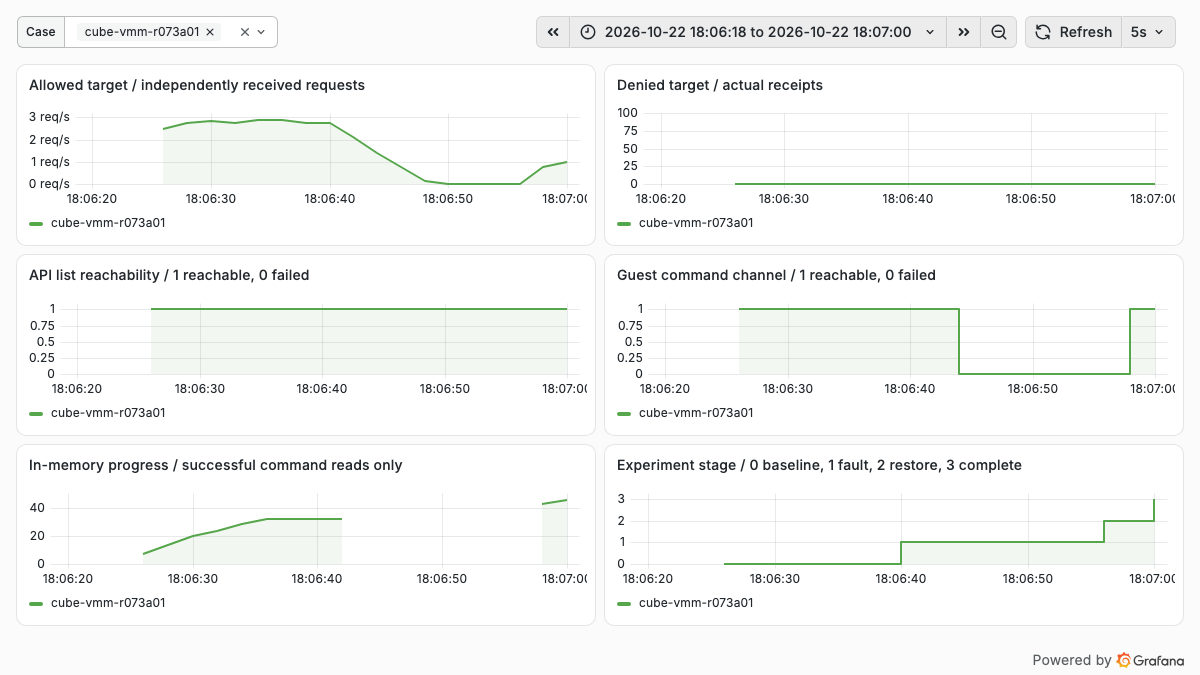The height and width of the screenshot is (675, 1200).
Task: Click 18:06:40 tick in Experiment stage panel
Action: coord(899,579)
